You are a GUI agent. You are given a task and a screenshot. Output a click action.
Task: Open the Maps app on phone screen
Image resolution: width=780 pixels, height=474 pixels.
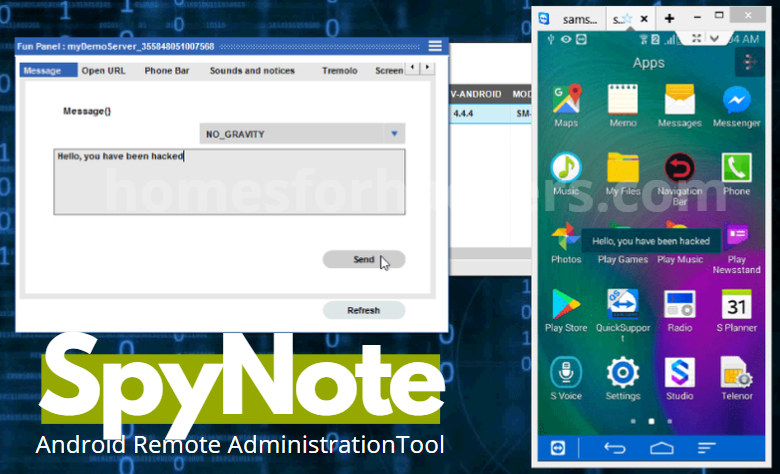(566, 99)
